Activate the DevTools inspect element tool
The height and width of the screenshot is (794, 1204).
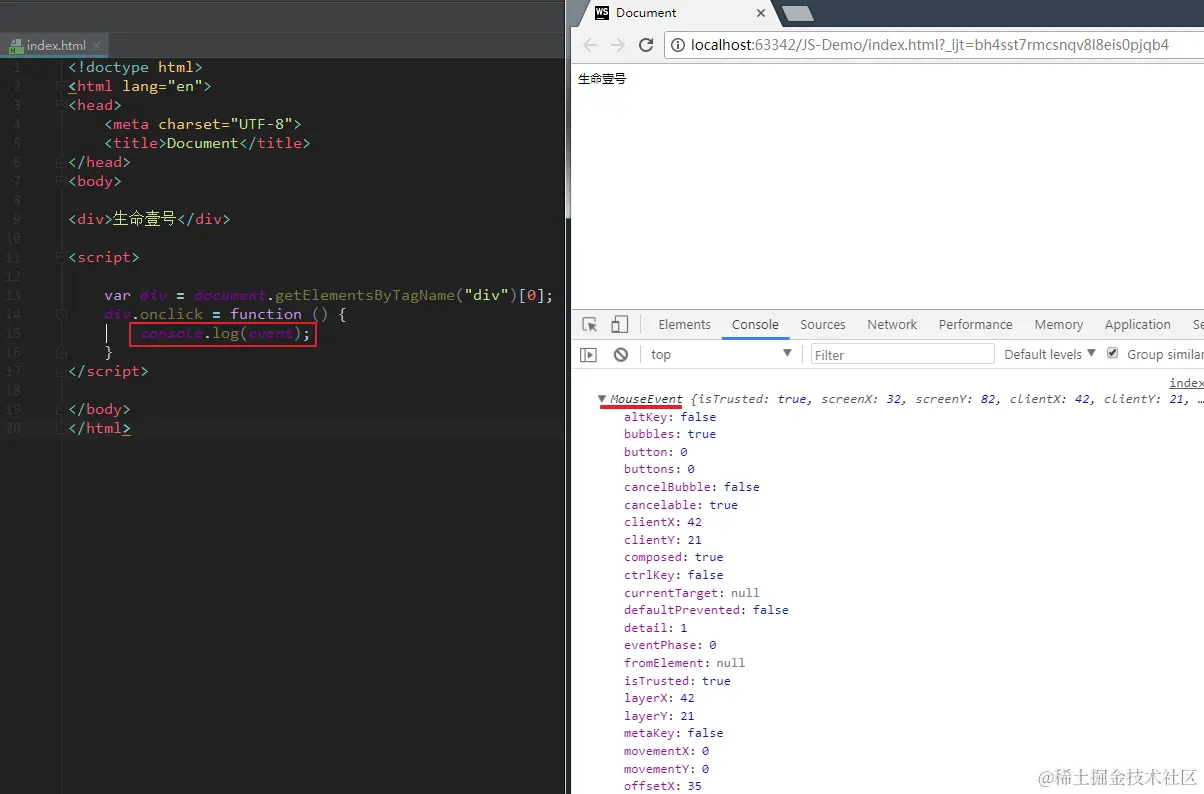[590, 325]
